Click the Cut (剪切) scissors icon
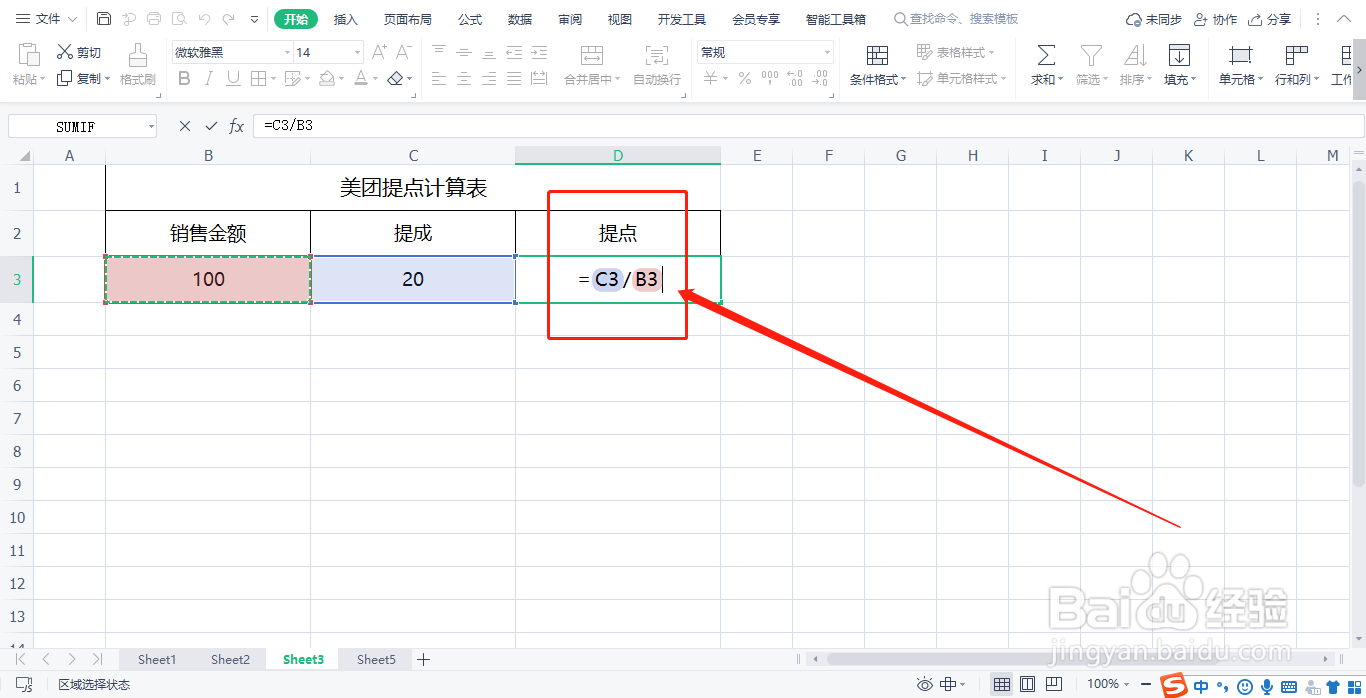This screenshot has height=698, width=1366. [x=65, y=52]
